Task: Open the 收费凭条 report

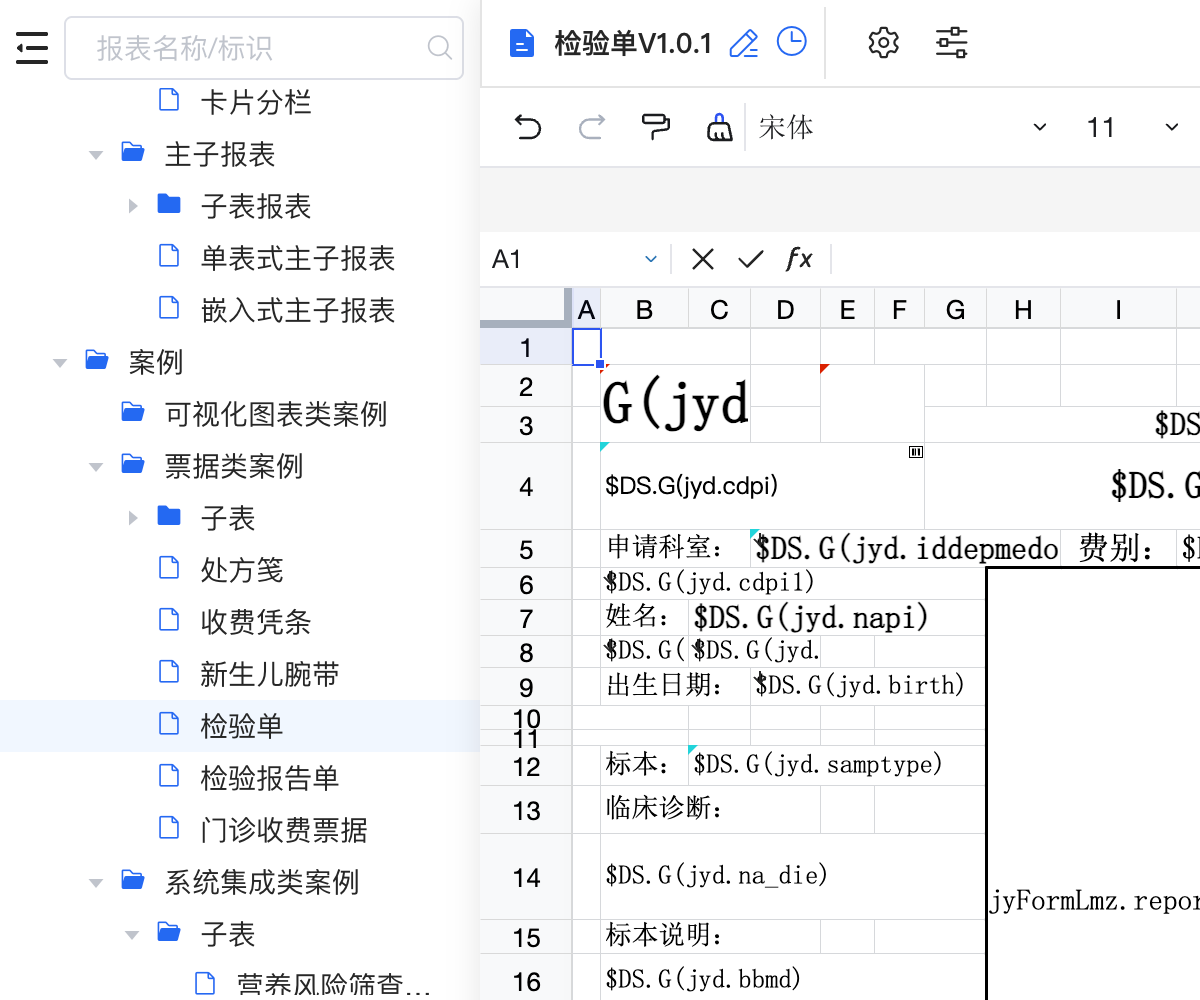Action: [256, 622]
